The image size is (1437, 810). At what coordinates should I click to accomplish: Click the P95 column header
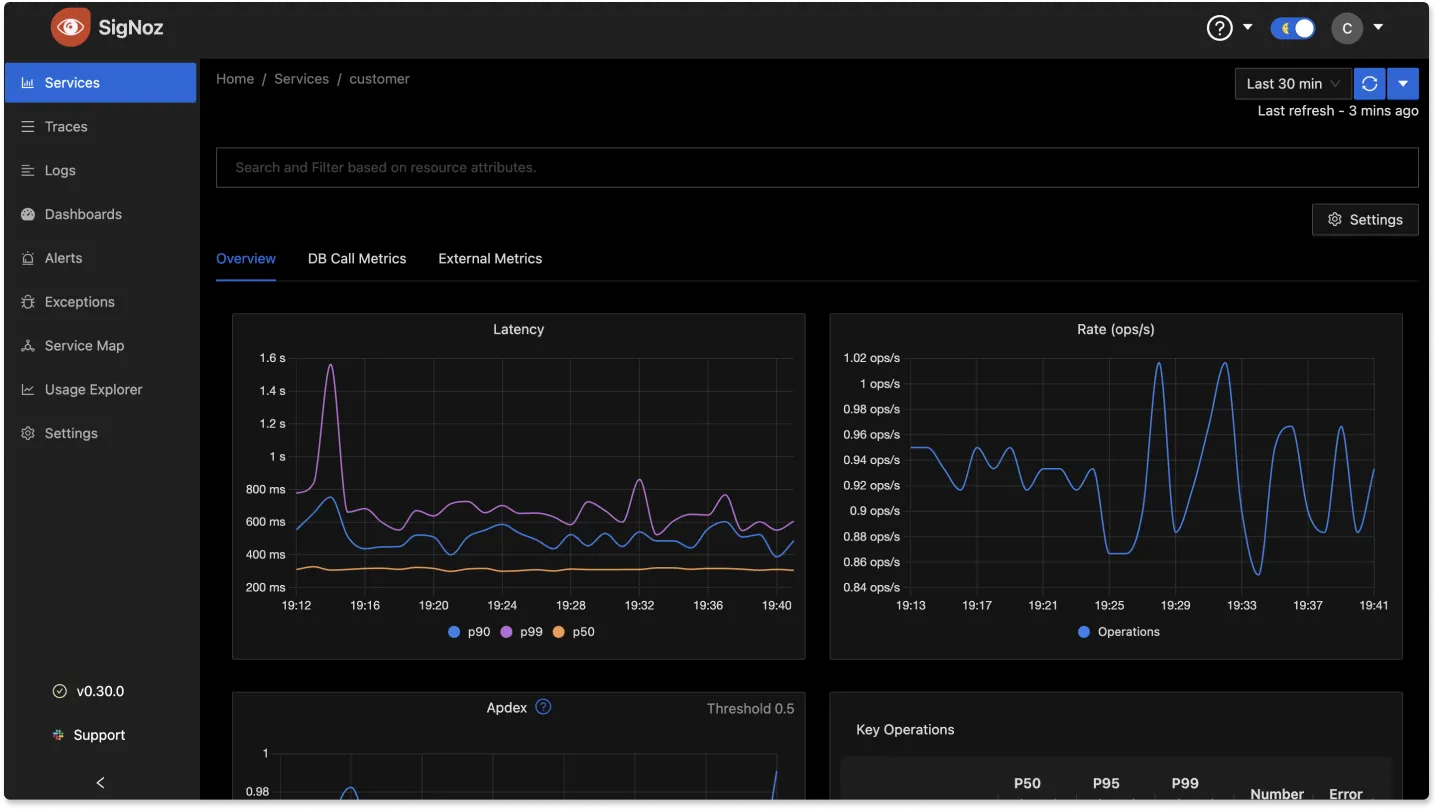(1106, 784)
